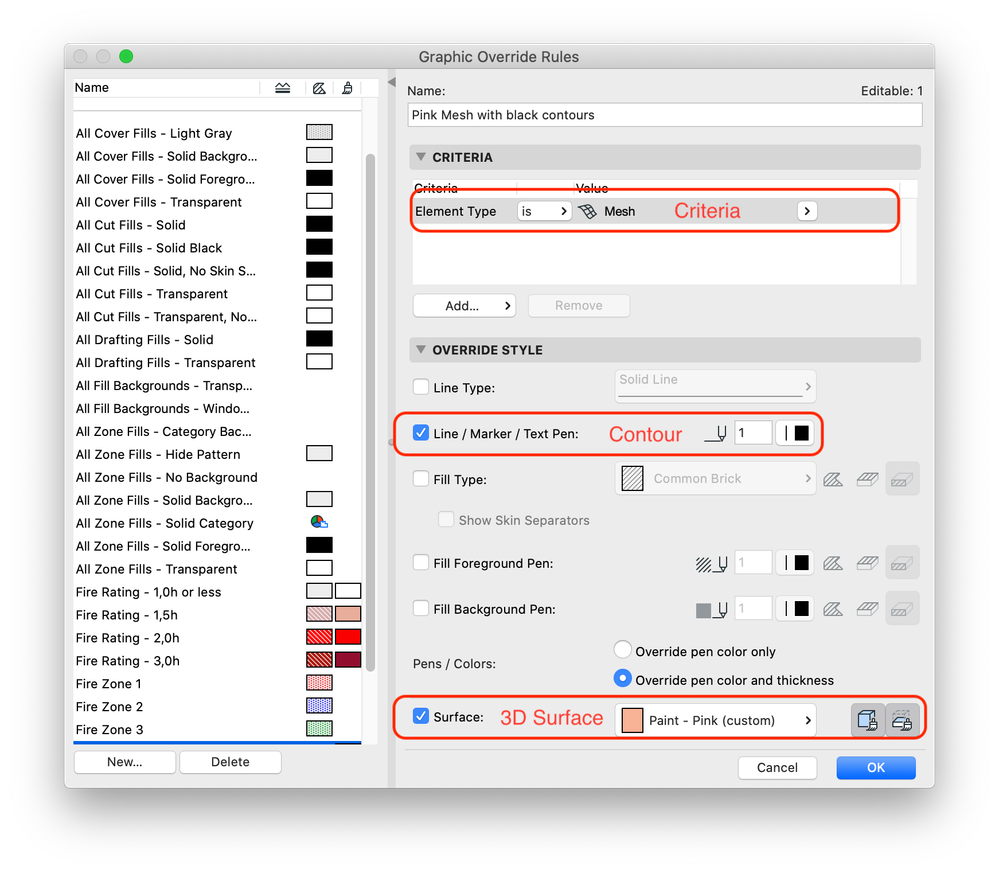Click the Fill Foreground Pen hatch-pen icon
This screenshot has height=873, width=999.
point(711,563)
